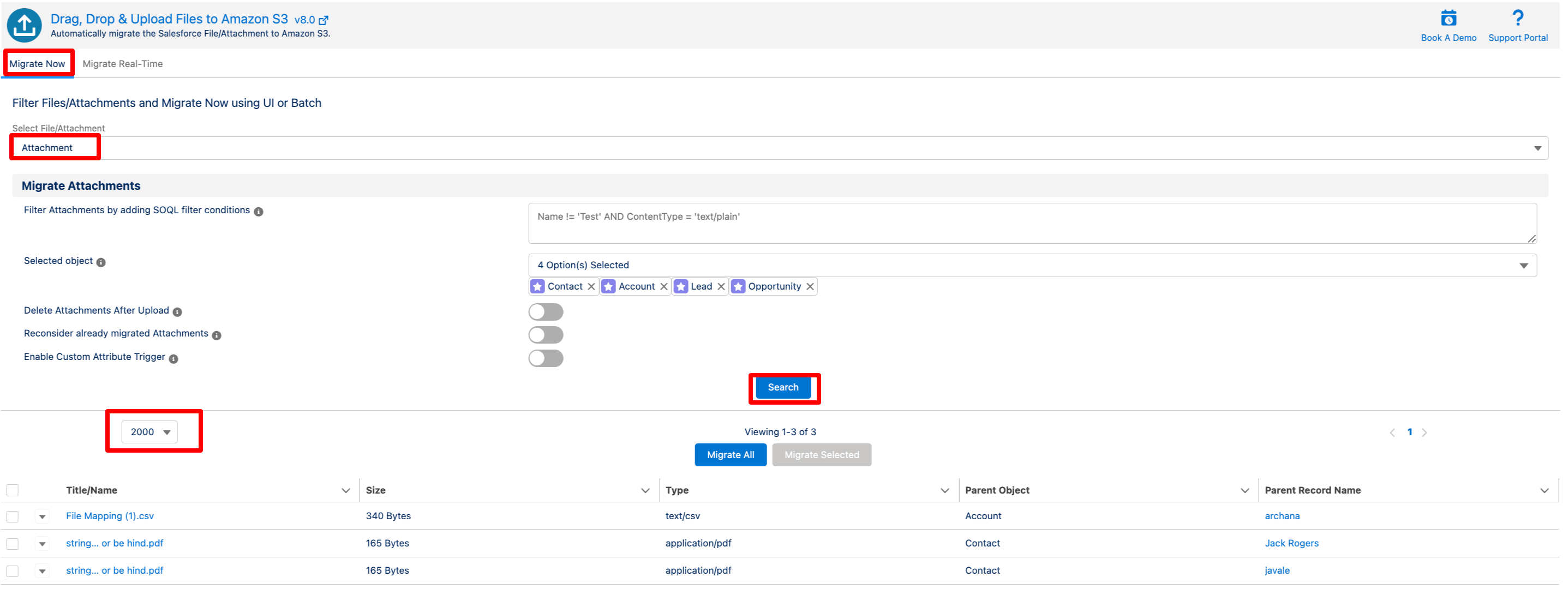Go to next page arrow in pagination

click(1425, 432)
